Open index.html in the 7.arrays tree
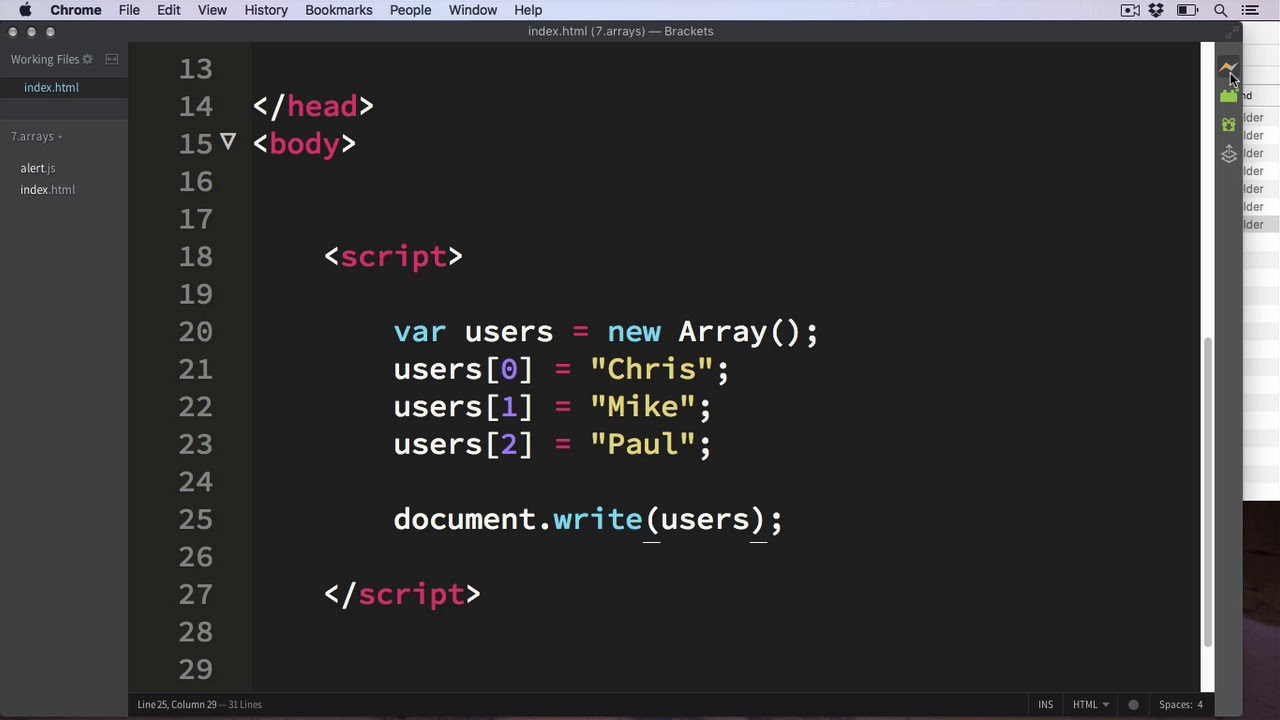Screen dimensions: 1280x720 [x=47, y=190]
